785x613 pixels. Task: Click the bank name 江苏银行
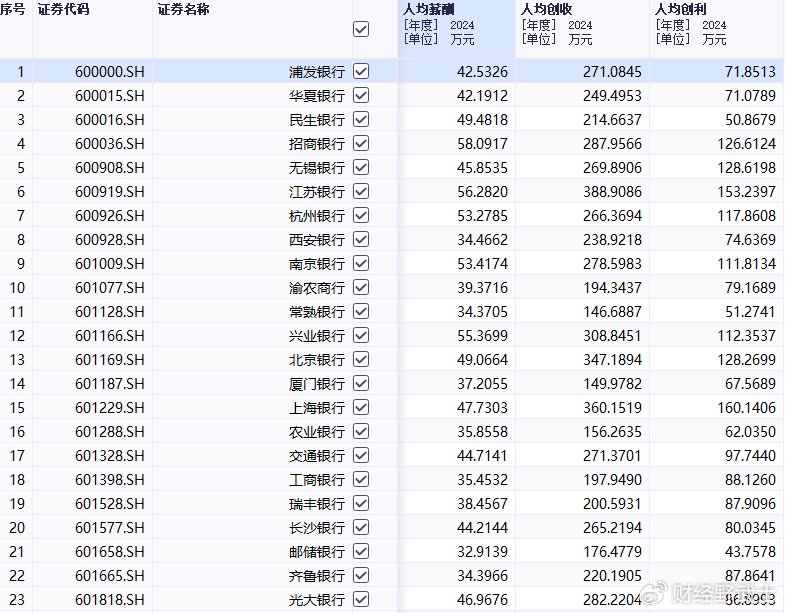coord(317,192)
